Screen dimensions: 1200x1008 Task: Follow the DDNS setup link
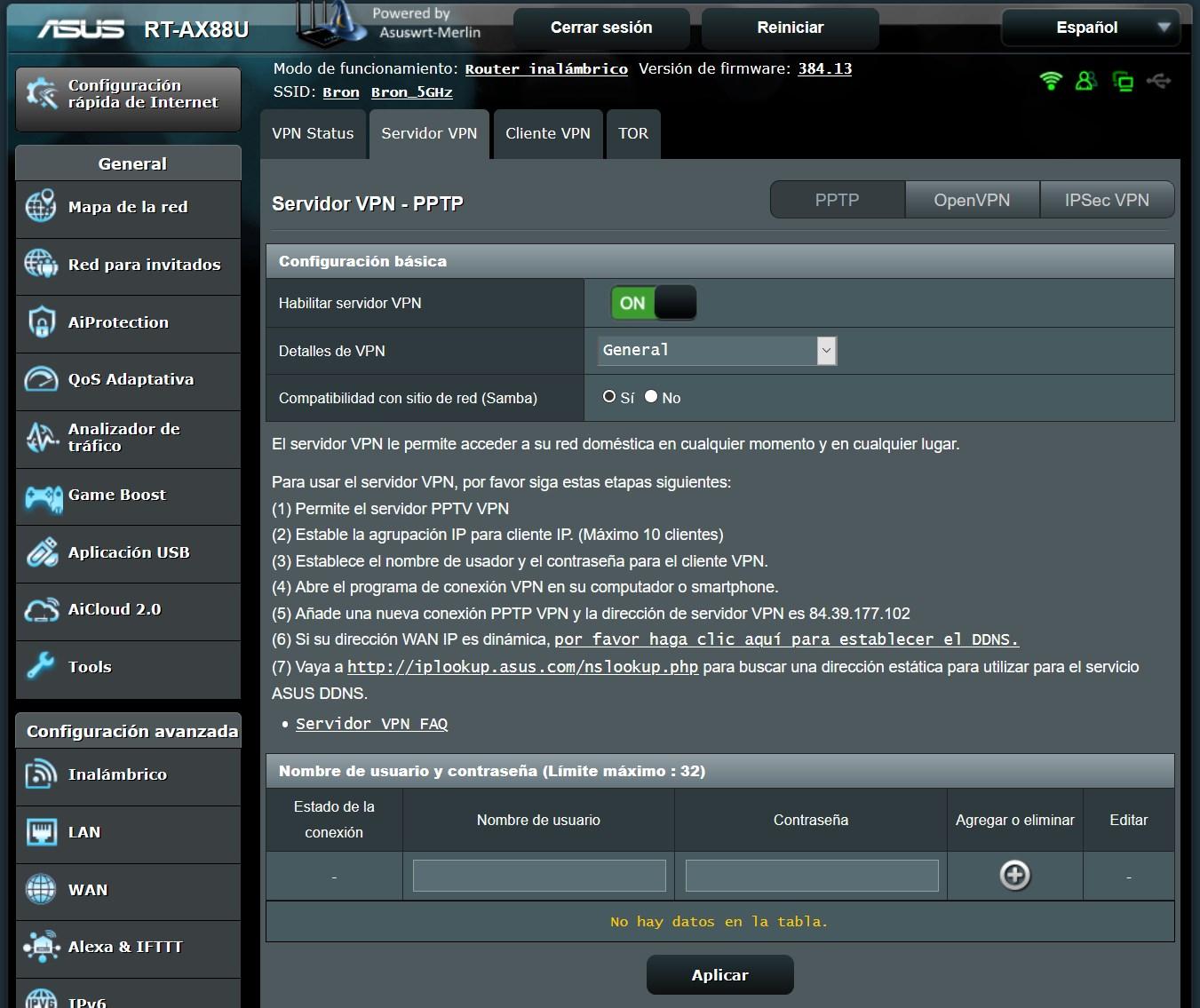pos(787,639)
